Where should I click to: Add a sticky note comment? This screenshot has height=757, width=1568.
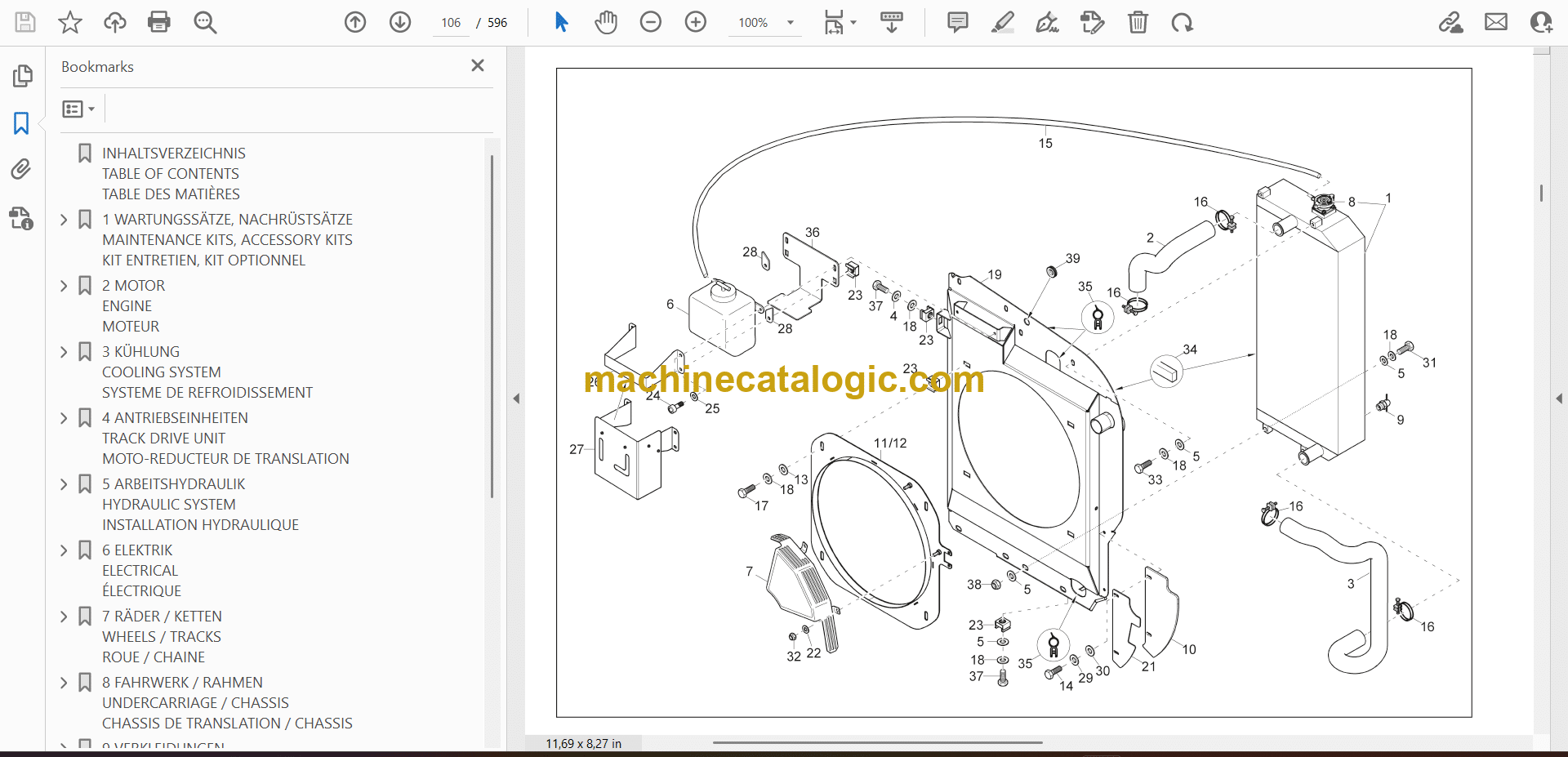click(x=958, y=22)
